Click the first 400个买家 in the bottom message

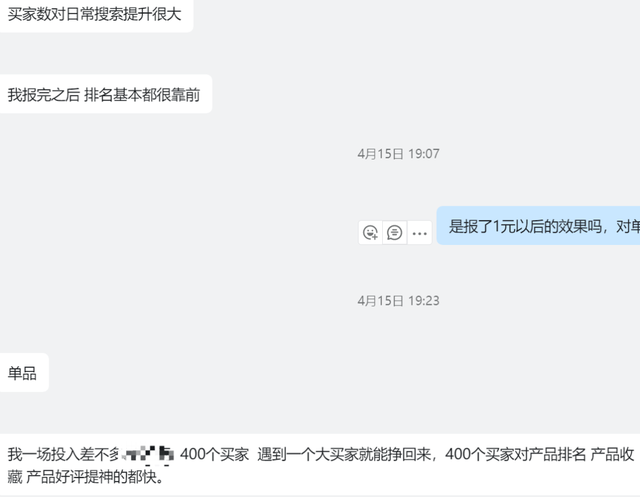point(214,455)
